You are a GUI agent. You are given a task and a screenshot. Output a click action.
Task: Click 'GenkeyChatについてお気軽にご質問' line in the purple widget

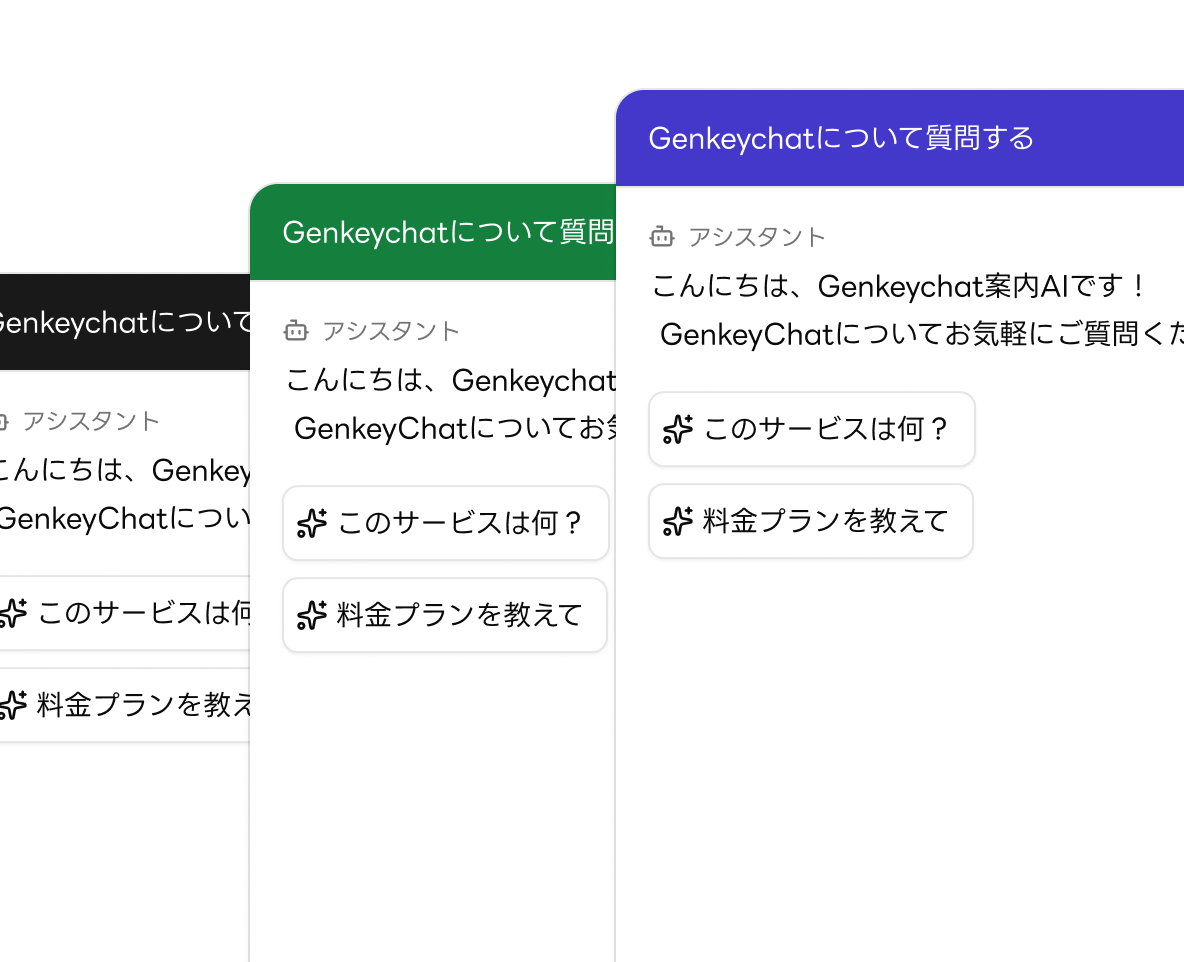(922, 334)
